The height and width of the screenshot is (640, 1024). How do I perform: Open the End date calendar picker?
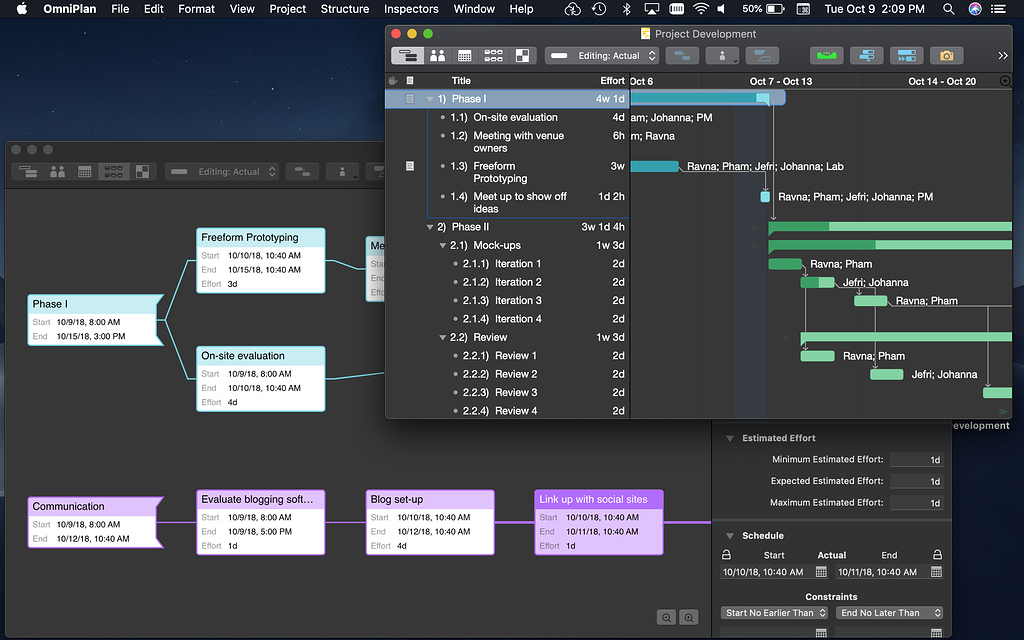point(936,572)
